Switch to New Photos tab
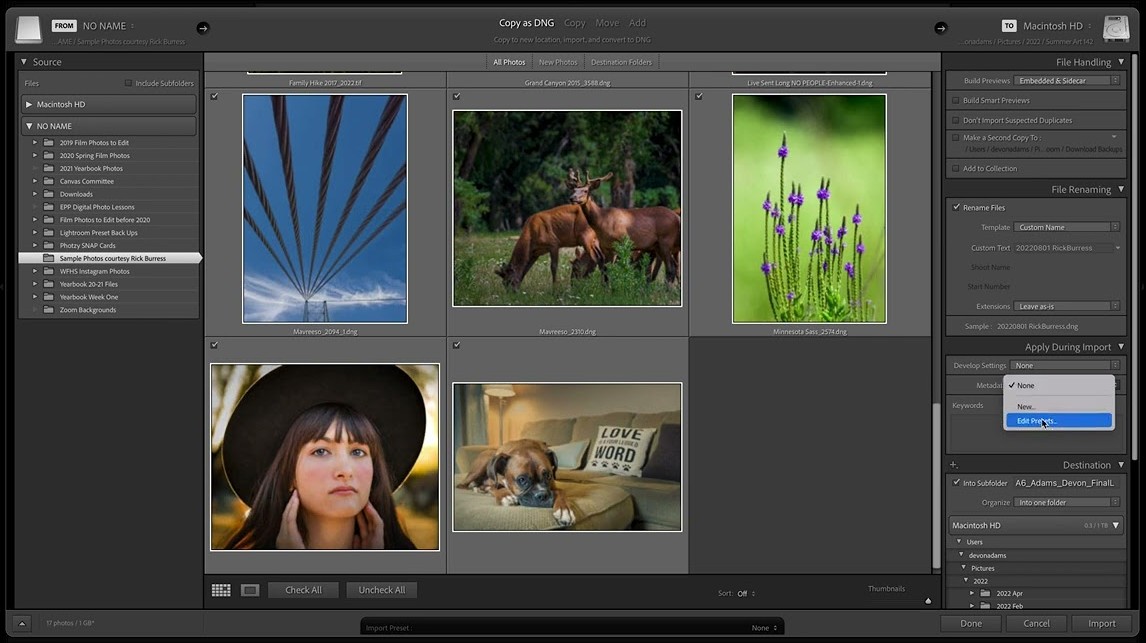 click(558, 62)
